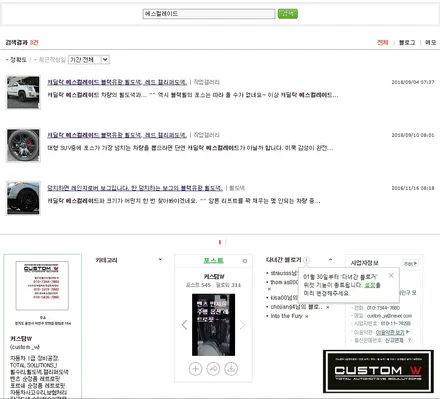Click the share arrow circle icon
Viewport: 440px width, 399px height.
213,369
